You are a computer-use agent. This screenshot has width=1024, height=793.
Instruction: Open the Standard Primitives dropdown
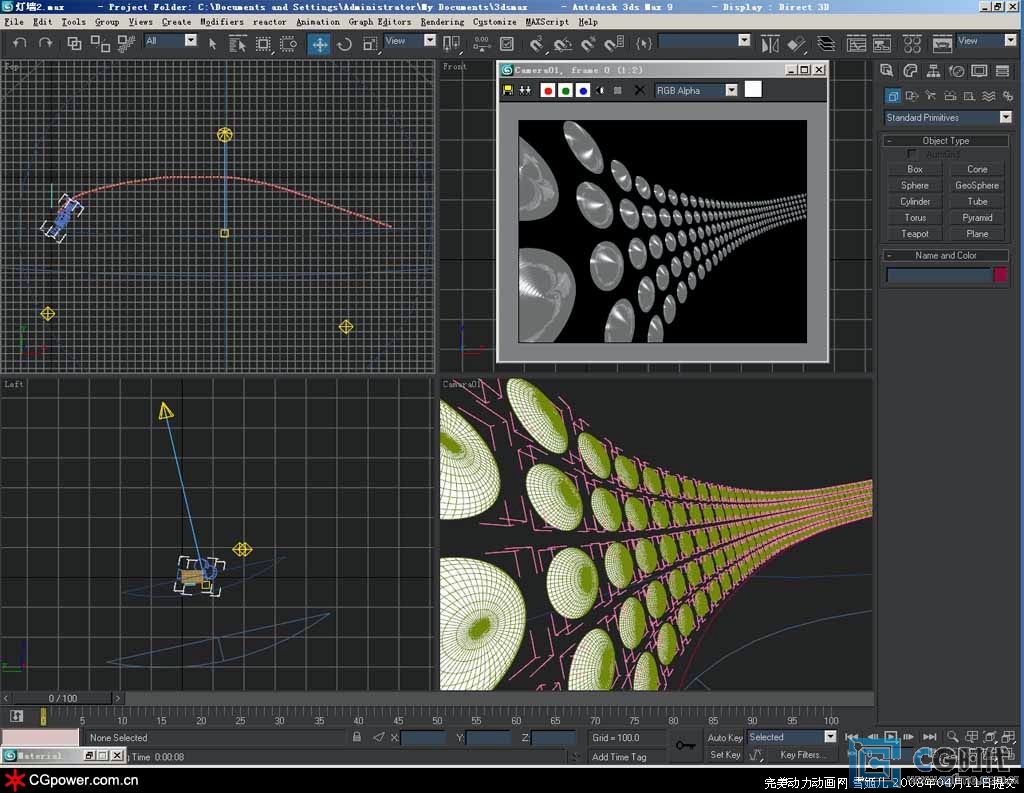pyautogui.click(x=948, y=118)
